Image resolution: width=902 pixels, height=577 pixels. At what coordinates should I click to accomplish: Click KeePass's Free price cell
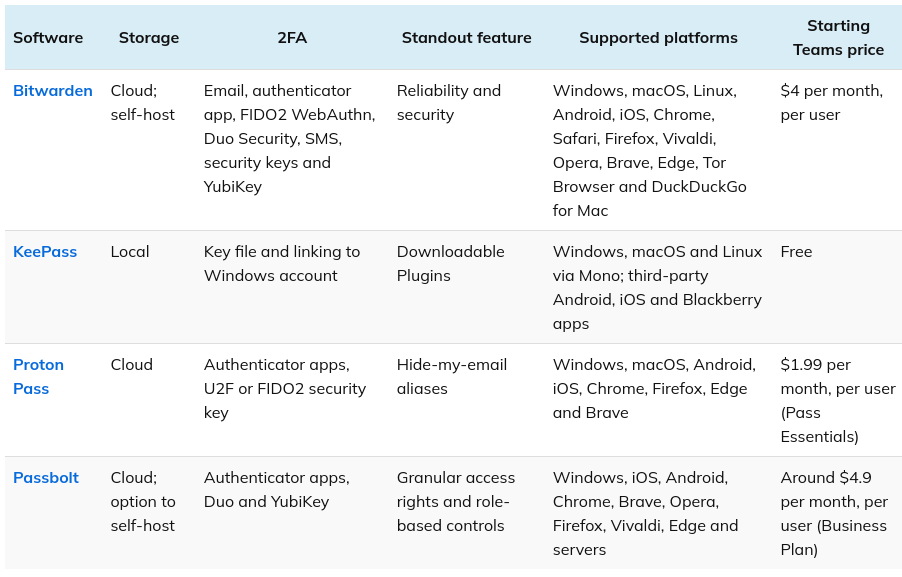[797, 252]
